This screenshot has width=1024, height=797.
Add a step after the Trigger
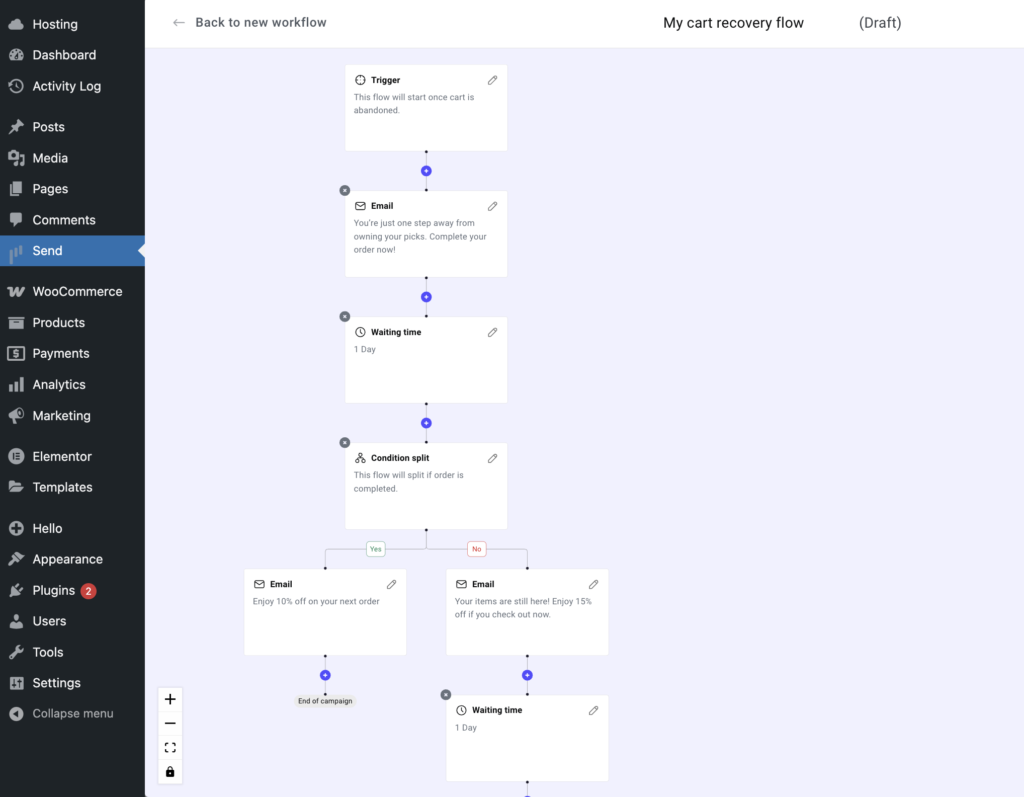point(426,171)
